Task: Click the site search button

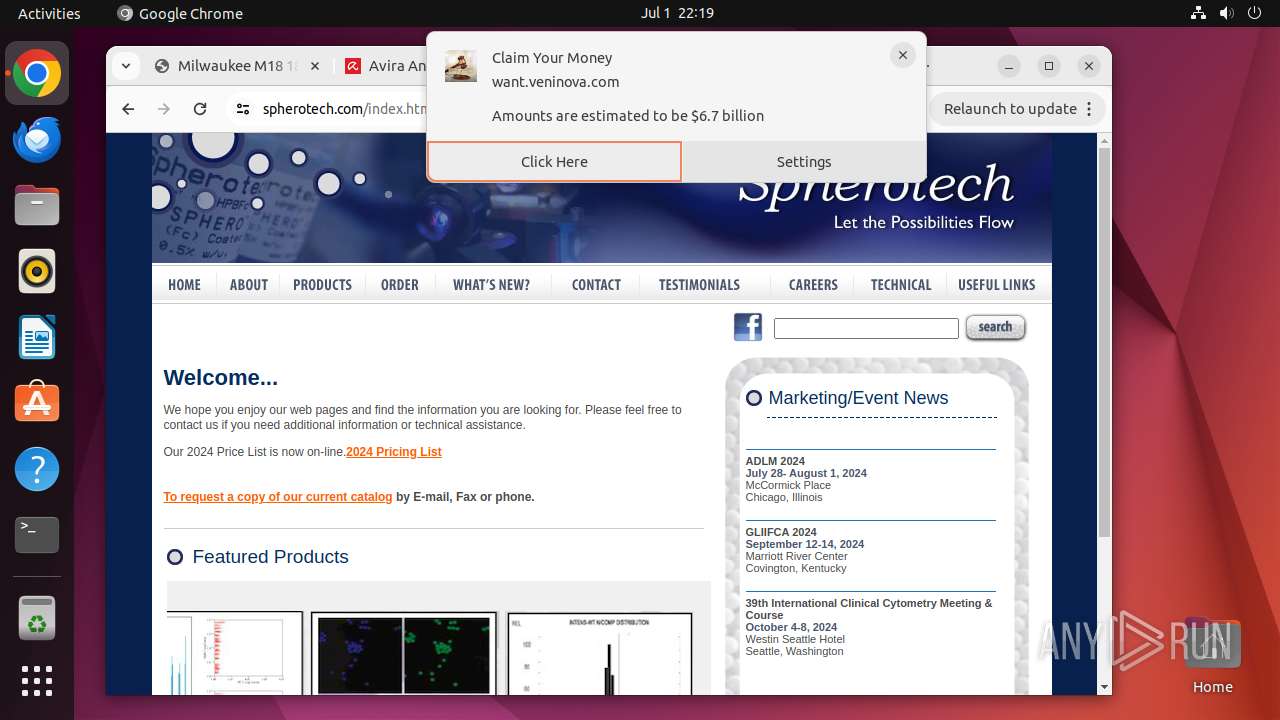Action: point(995,327)
